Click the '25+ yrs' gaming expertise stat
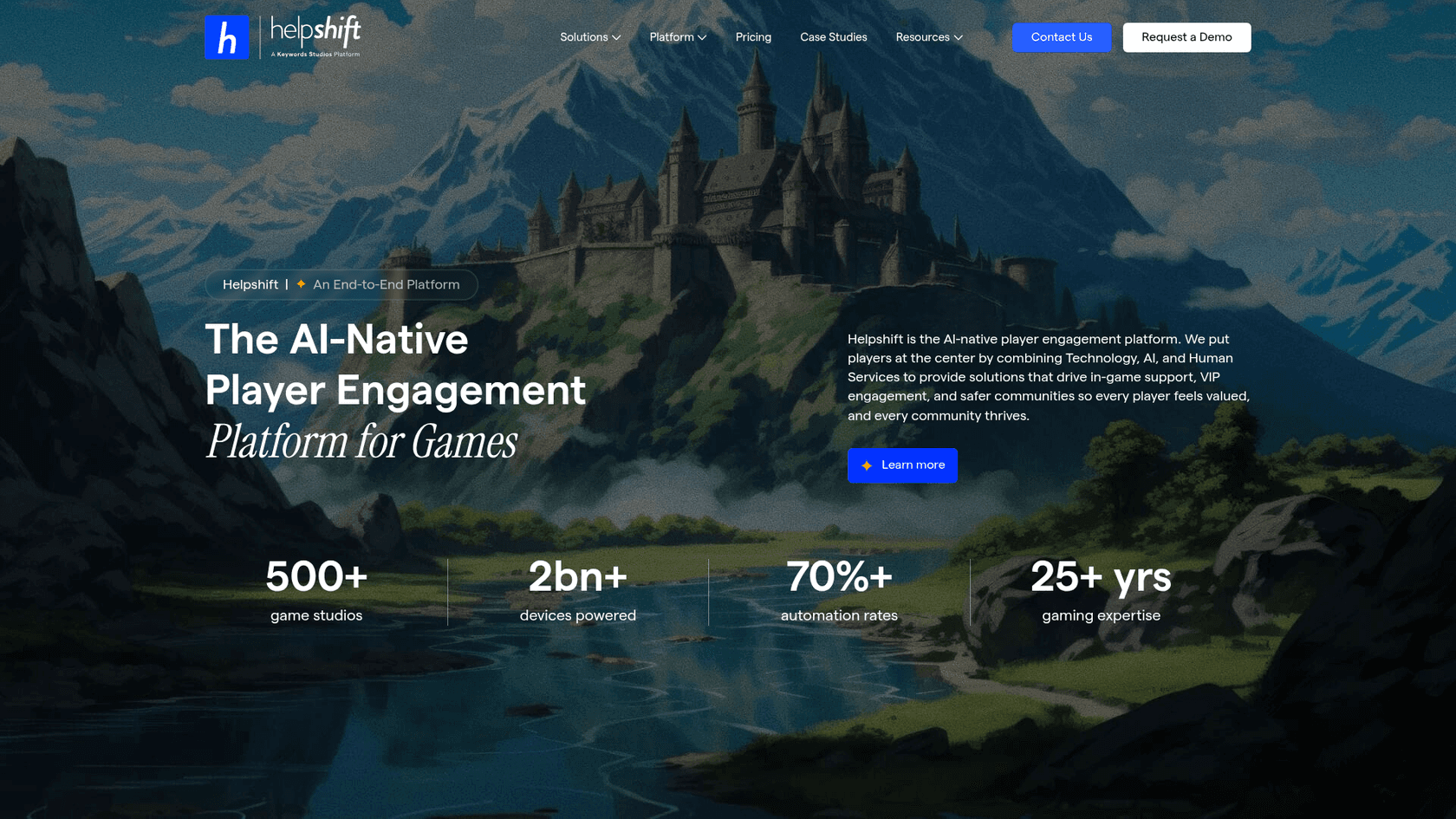This screenshot has height=819, width=1456. pyautogui.click(x=1101, y=577)
